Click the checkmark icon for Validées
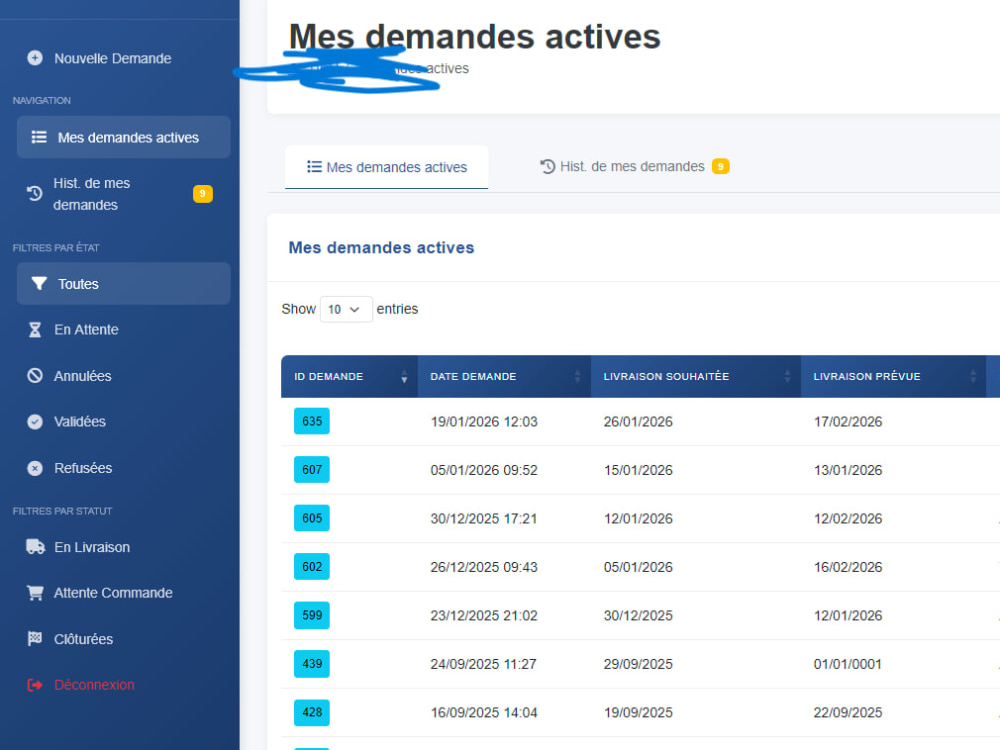The height and width of the screenshot is (750, 1000). pyautogui.click(x=35, y=422)
